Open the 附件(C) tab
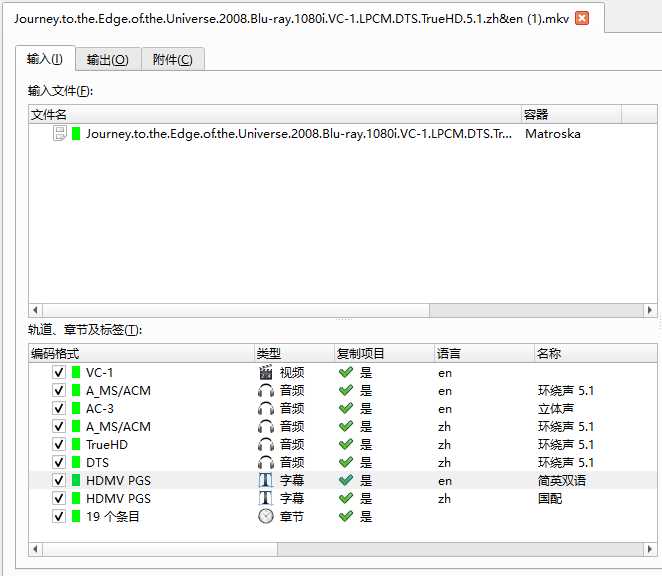This screenshot has width=662, height=576. (173, 60)
